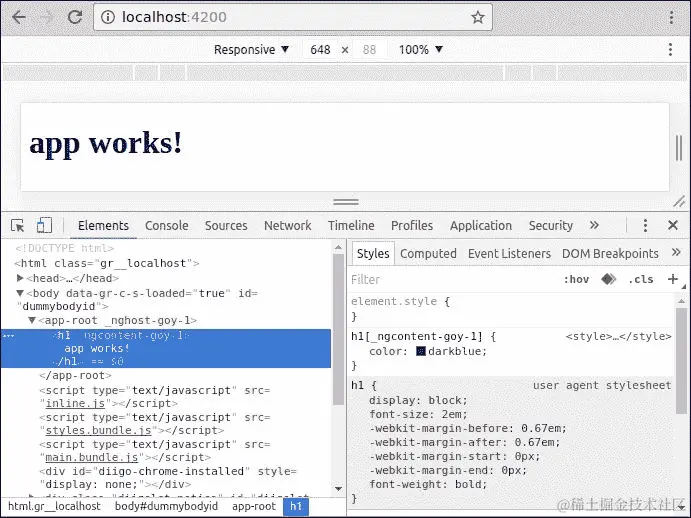Select the Computed sub-tab
Viewport: 691px width, 518px height.
tap(428, 253)
